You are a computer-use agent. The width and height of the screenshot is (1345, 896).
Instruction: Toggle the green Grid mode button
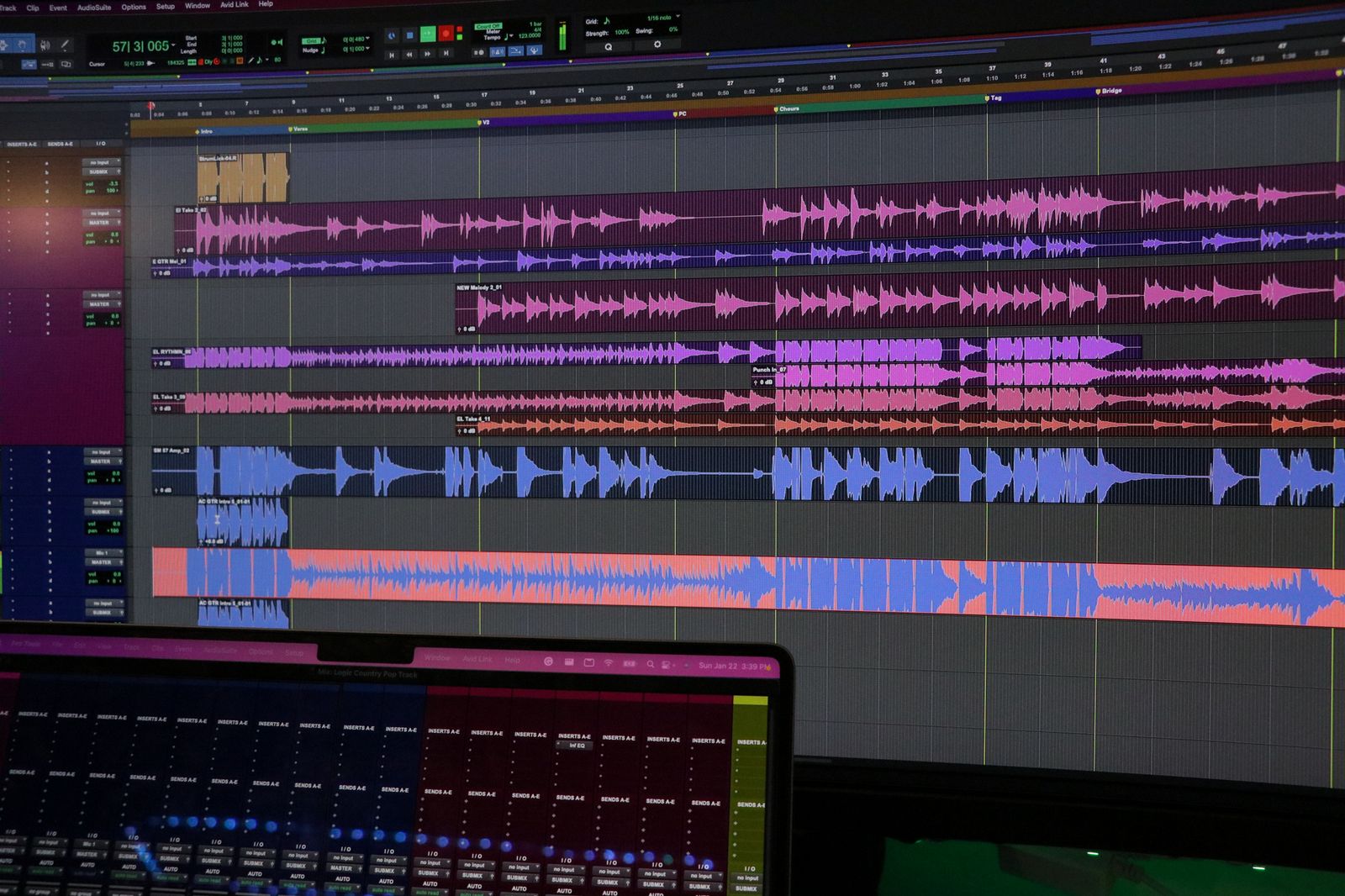tap(313, 40)
